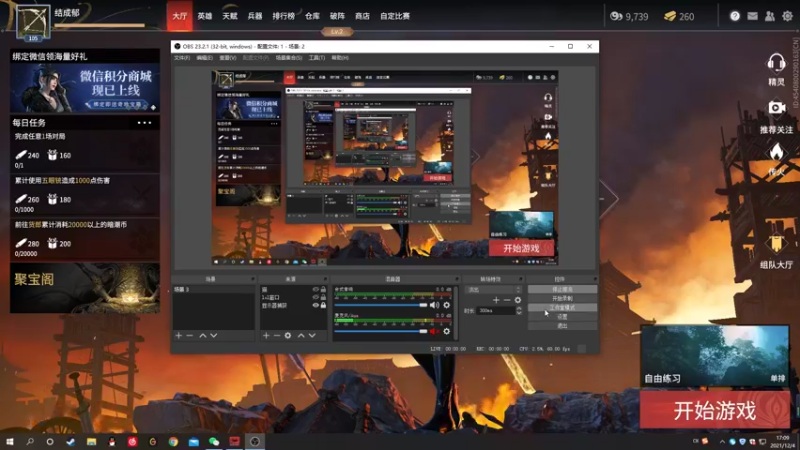Screen dimensions: 800x450
Task: Toggle visibility eye of the first source row
Action: coord(315,289)
